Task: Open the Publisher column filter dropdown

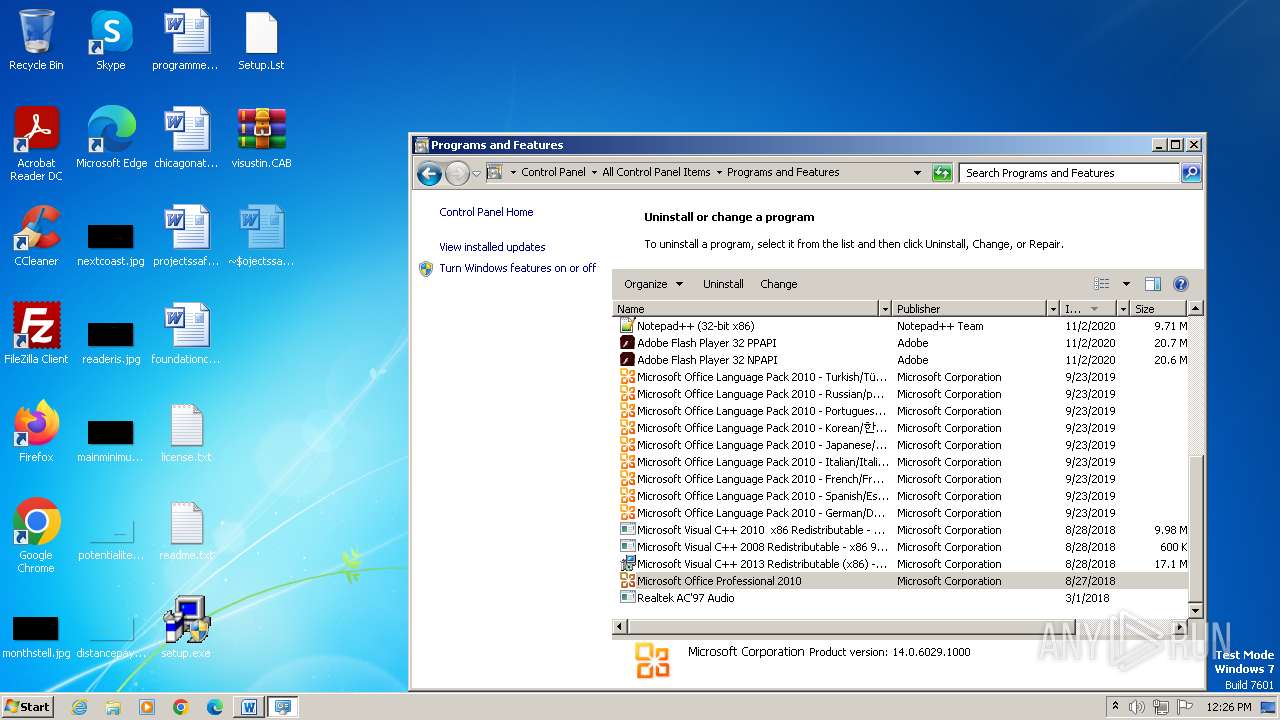Action: (1052, 309)
